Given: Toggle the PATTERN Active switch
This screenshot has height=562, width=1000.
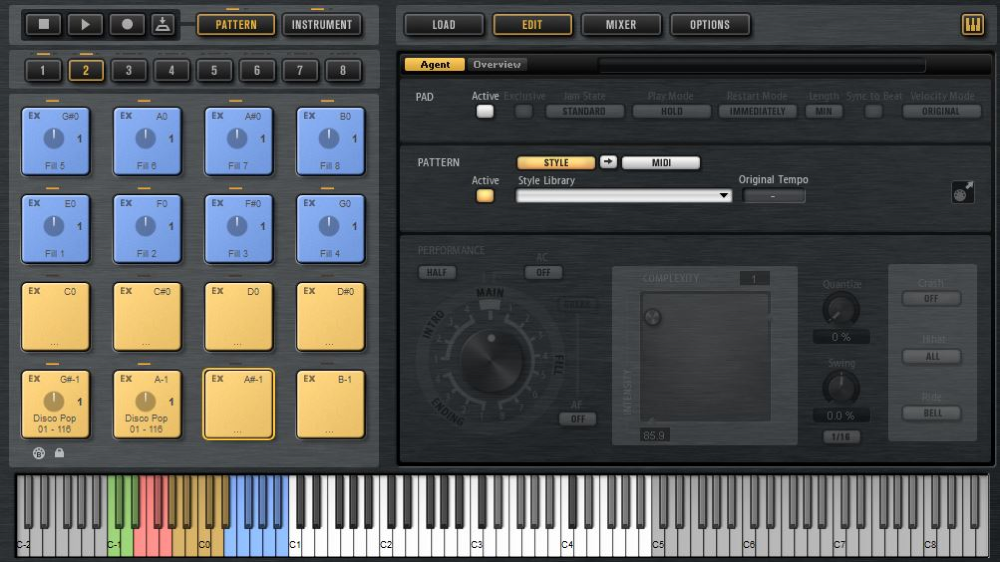Looking at the screenshot, I should 485,196.
